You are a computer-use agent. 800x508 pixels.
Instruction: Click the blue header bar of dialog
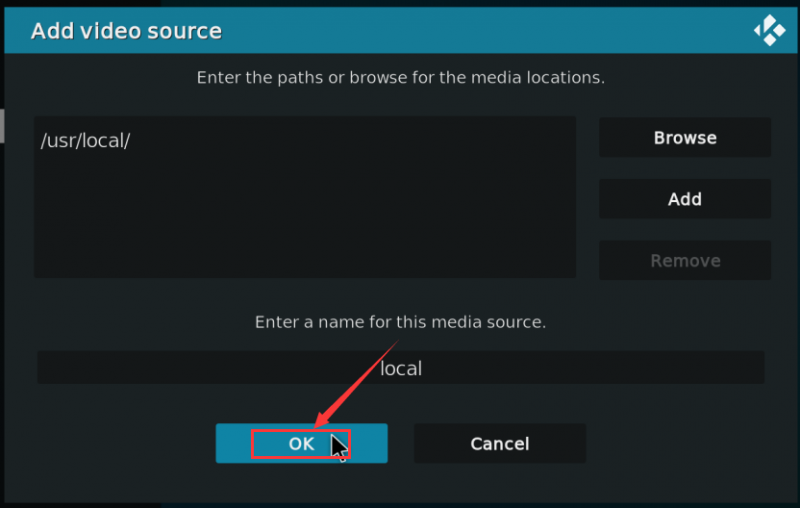[x=401, y=31]
